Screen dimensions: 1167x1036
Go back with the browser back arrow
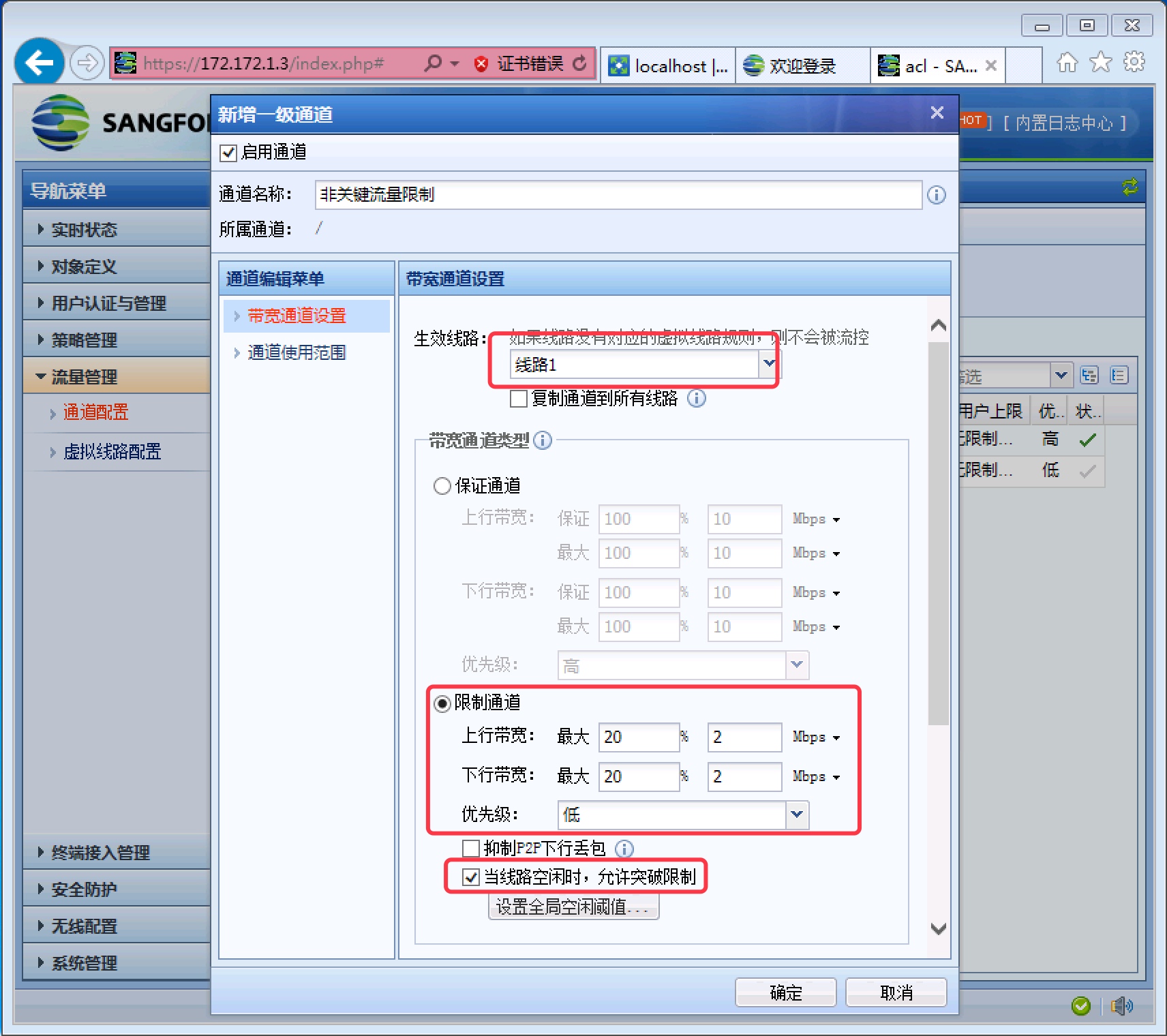click(40, 63)
